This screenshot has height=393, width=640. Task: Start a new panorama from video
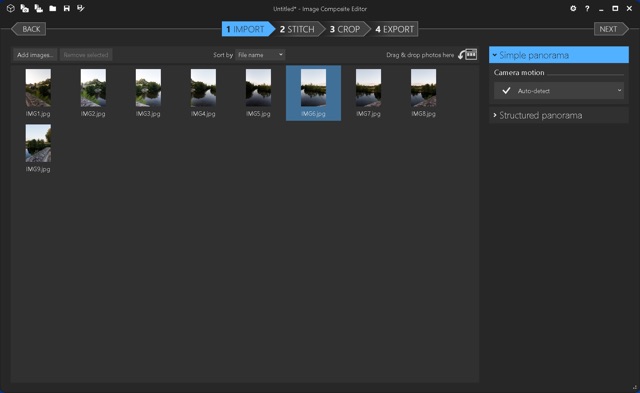tap(39, 8)
